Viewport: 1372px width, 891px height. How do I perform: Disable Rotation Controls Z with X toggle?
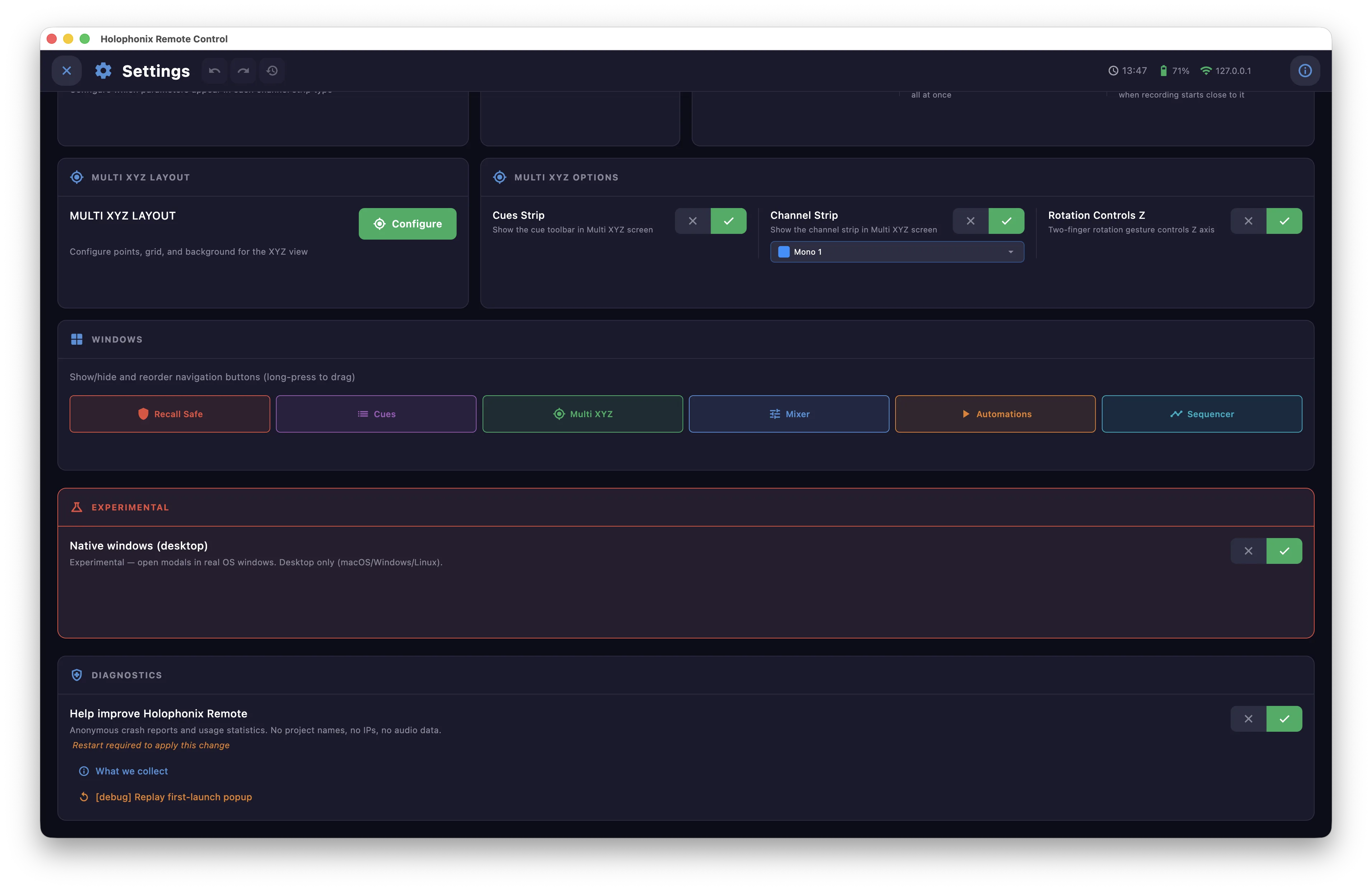coord(1248,221)
